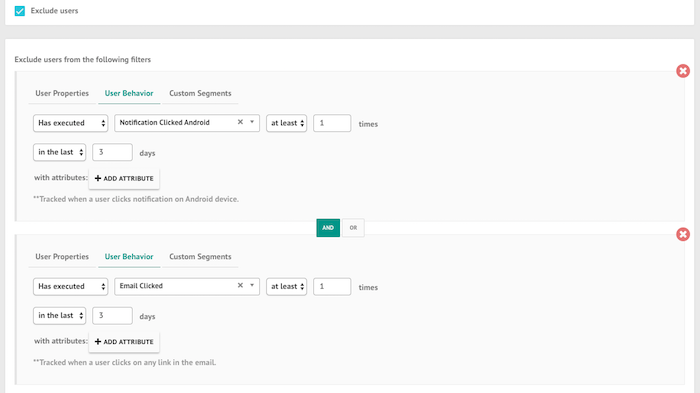Expand the Notification Clicked Android event dropdown
Viewport: 700px width, 393px height.
click(252, 122)
